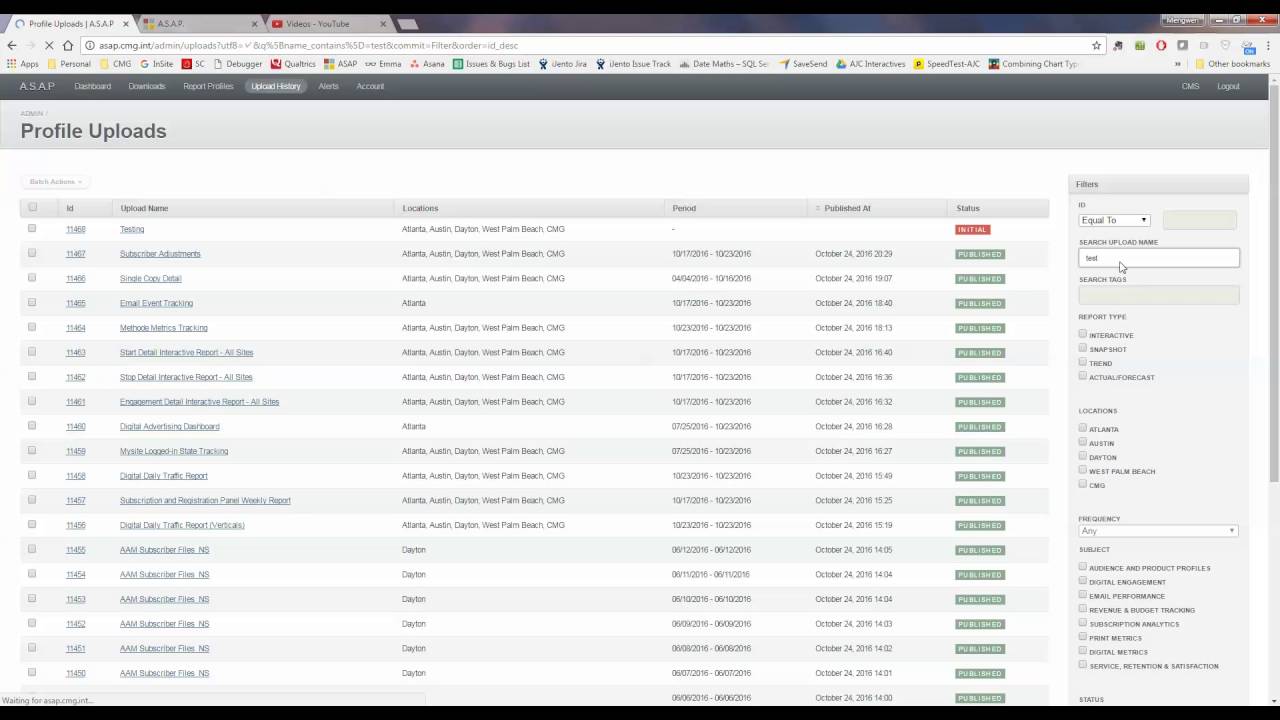The image size is (1280, 720).
Task: Open the SpeedTest-AJC bookmark
Action: point(946,64)
